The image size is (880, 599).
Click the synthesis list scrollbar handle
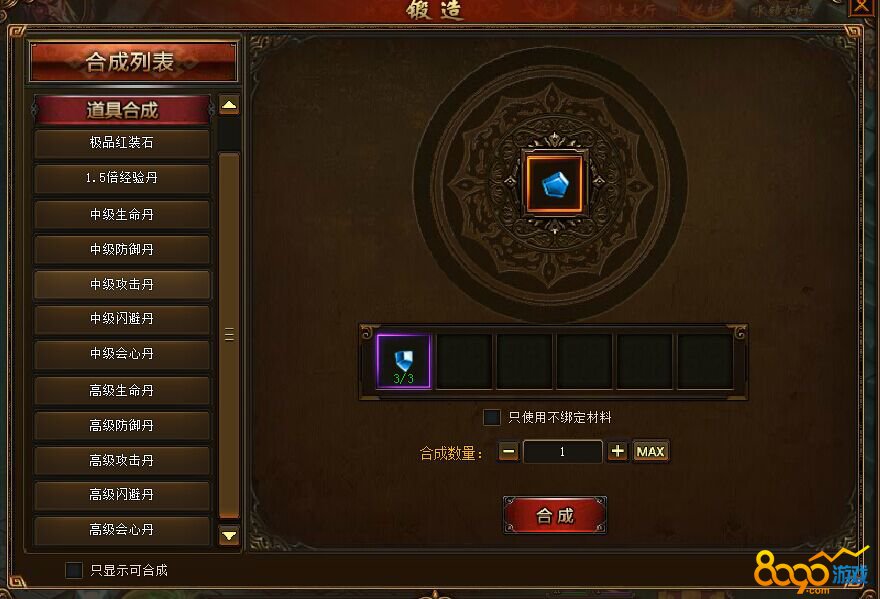[x=229, y=335]
